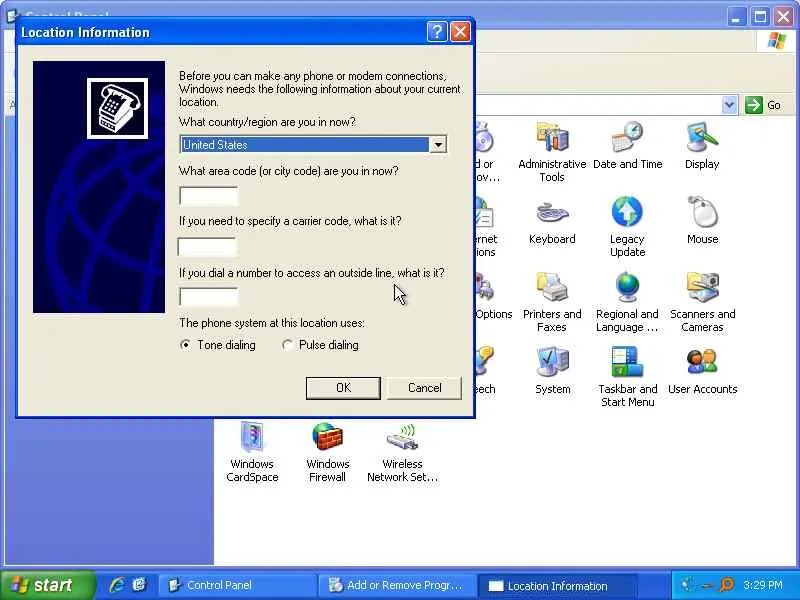Click Cancel in Location Information dialog
This screenshot has height=600, width=800.
point(424,388)
